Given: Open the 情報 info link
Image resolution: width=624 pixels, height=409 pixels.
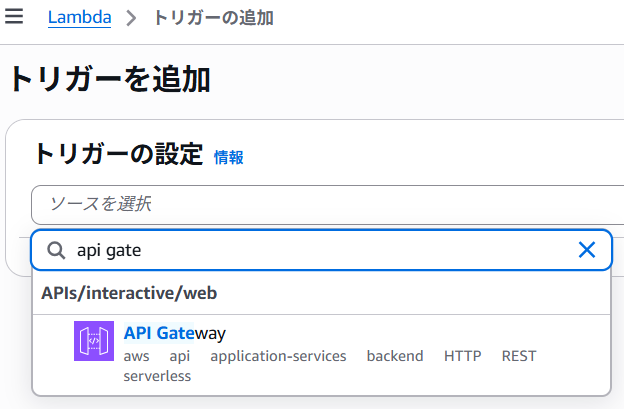Looking at the screenshot, I should coord(228,157).
